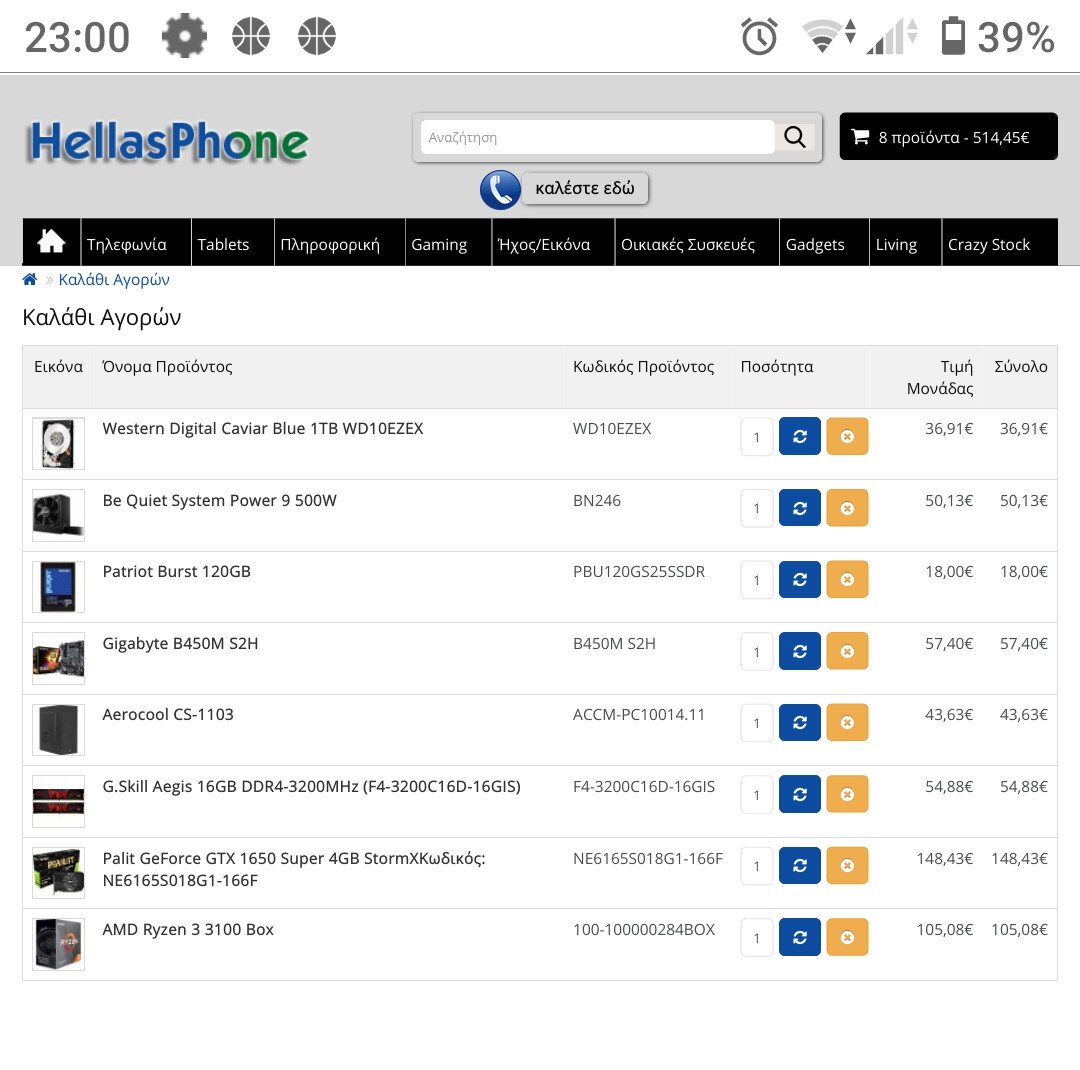
Task: Click the Καλάθι Αγορών breadcrumb link
Action: 114,279
